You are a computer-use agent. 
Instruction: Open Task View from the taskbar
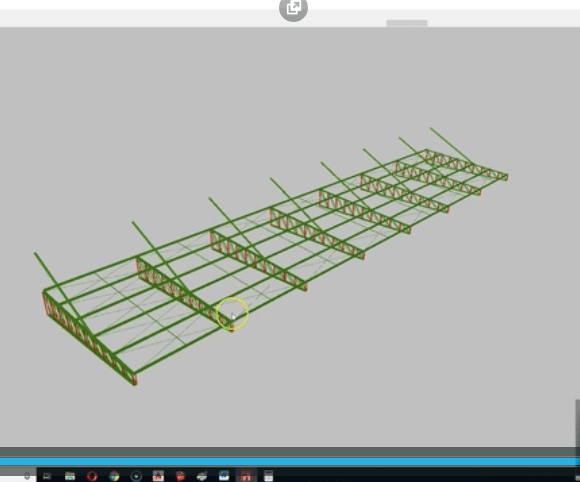pos(47,476)
